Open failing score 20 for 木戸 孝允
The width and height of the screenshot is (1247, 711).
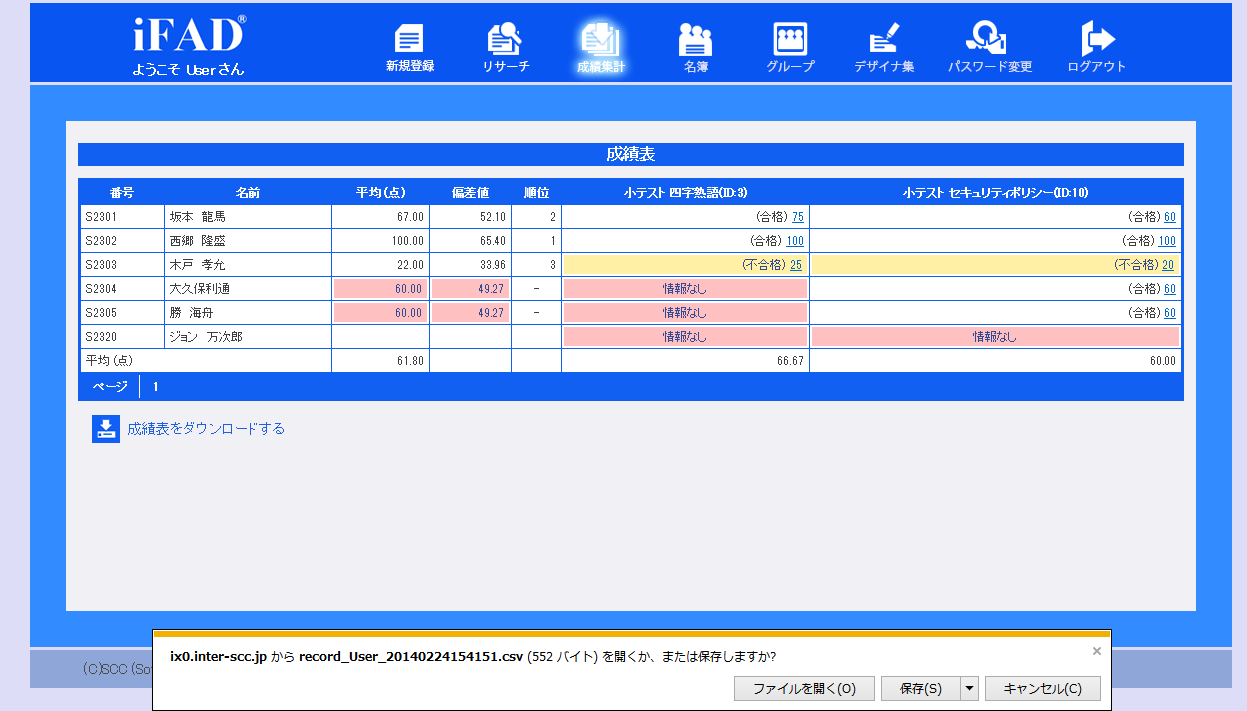pyautogui.click(x=1168, y=265)
